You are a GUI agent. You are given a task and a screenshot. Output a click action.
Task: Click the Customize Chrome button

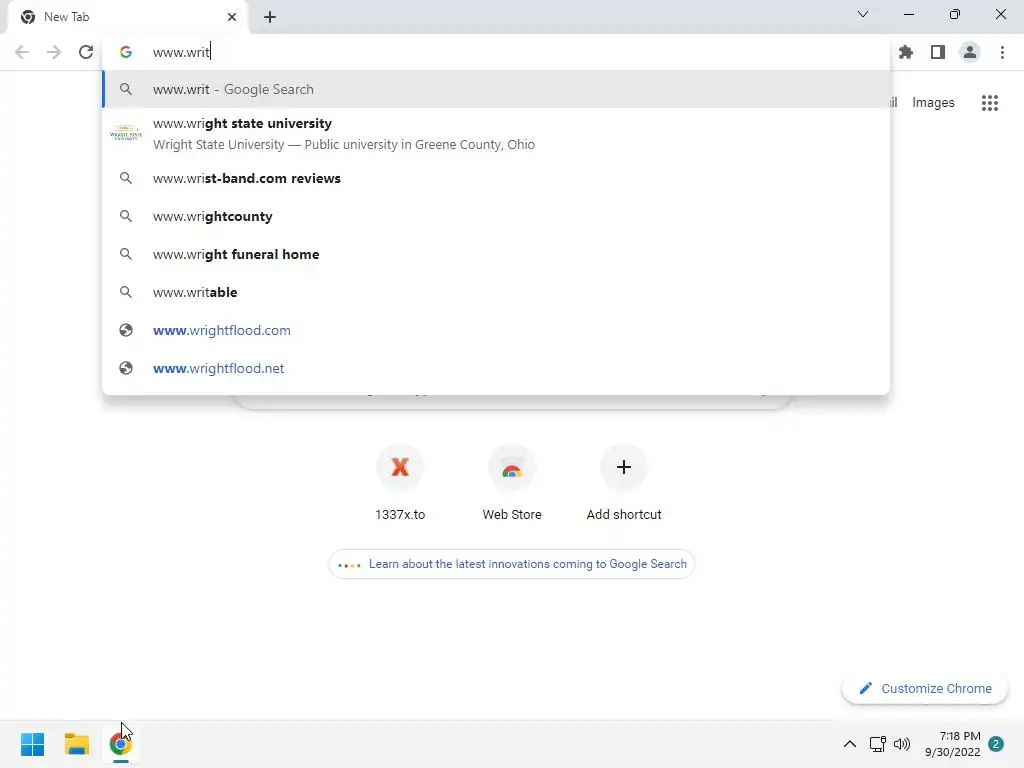point(925,688)
